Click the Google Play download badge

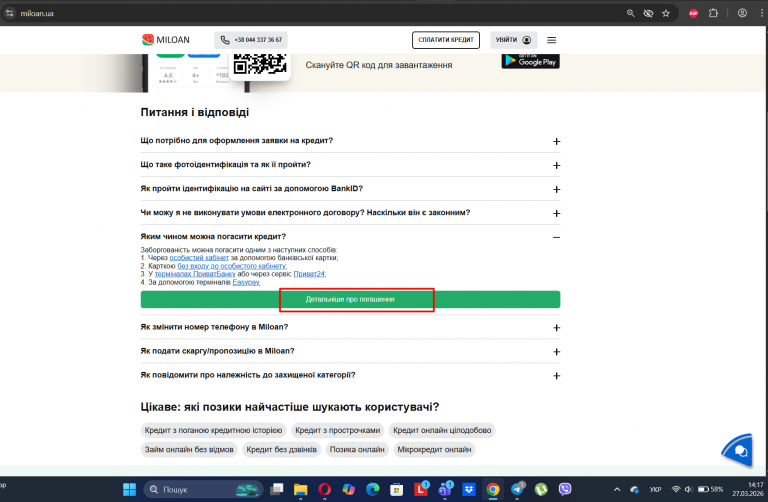click(530, 61)
